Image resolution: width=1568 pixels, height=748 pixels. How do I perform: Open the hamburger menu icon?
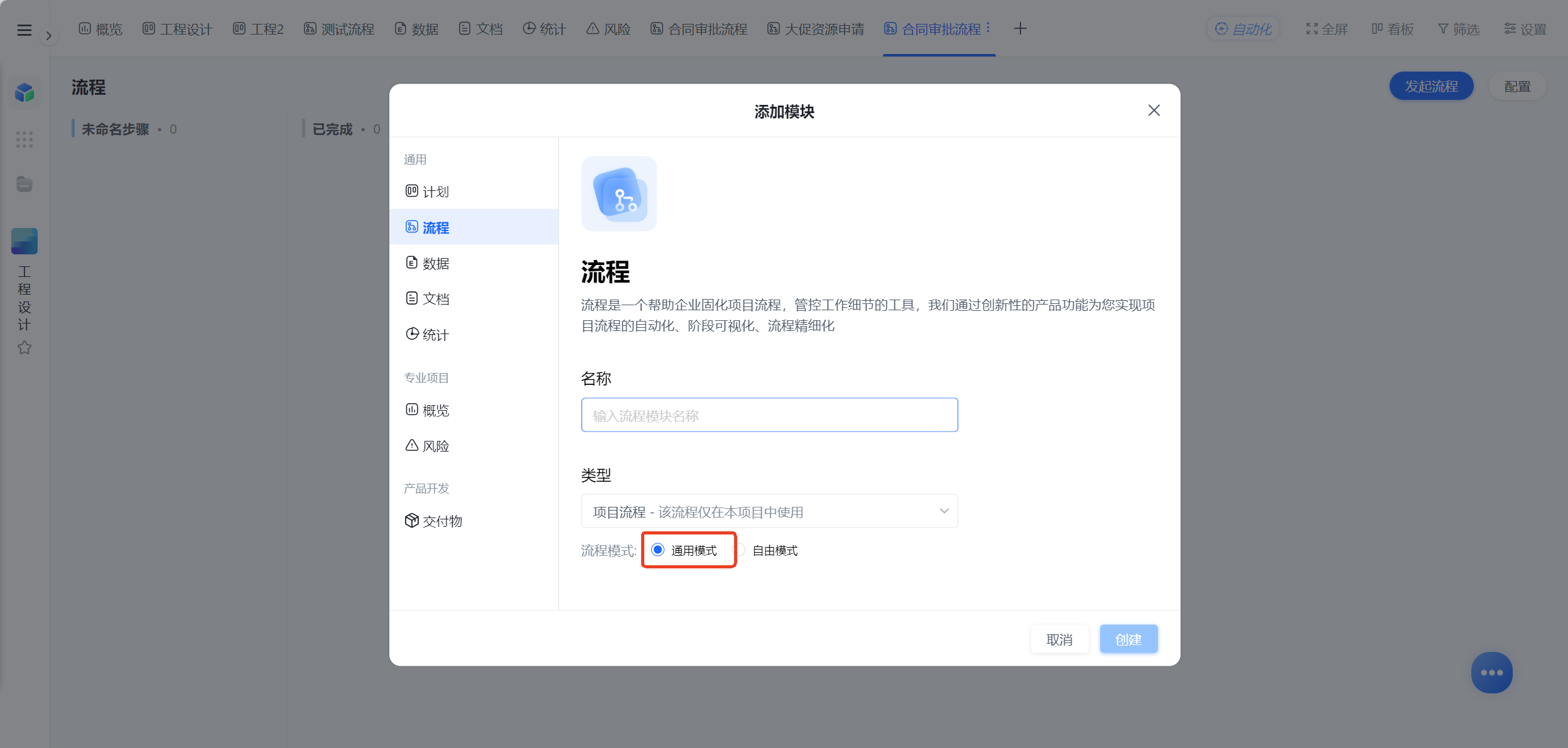click(x=24, y=30)
